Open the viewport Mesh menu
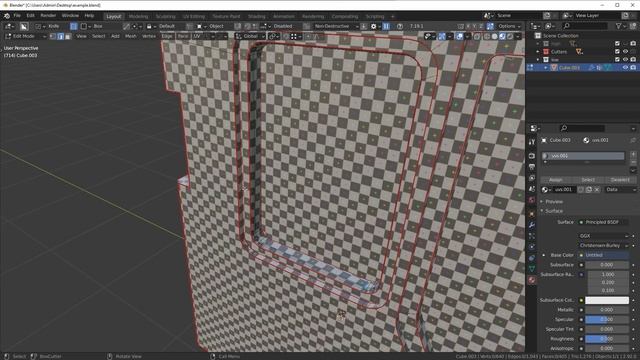Screen dimensions: 640x360 131,36
